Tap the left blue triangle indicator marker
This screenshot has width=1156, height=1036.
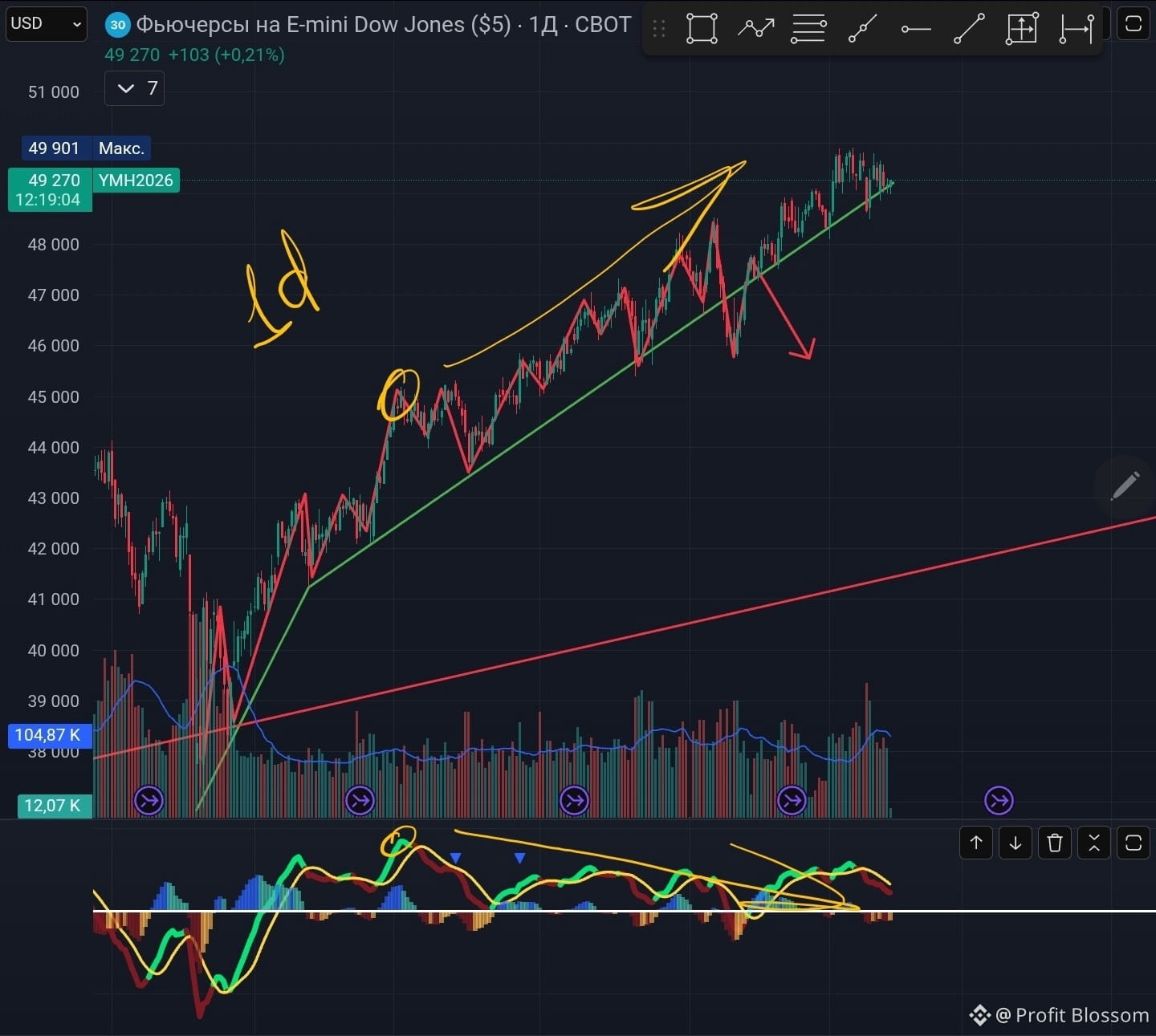tap(455, 859)
